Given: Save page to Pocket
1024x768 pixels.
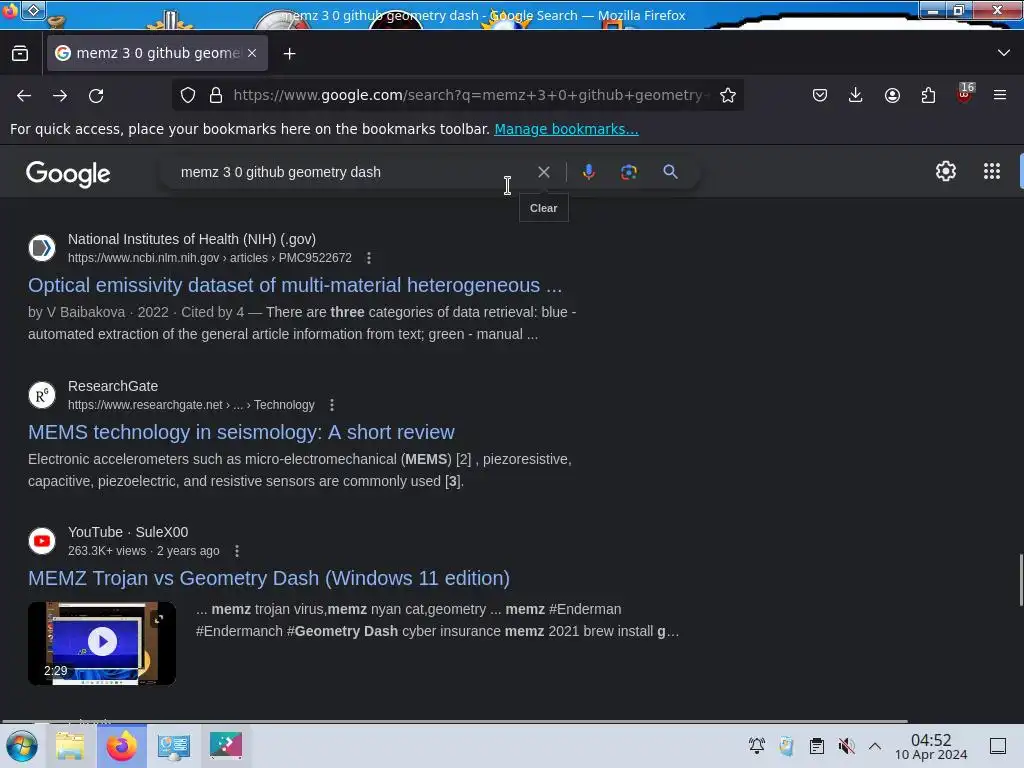Looking at the screenshot, I should [820, 95].
